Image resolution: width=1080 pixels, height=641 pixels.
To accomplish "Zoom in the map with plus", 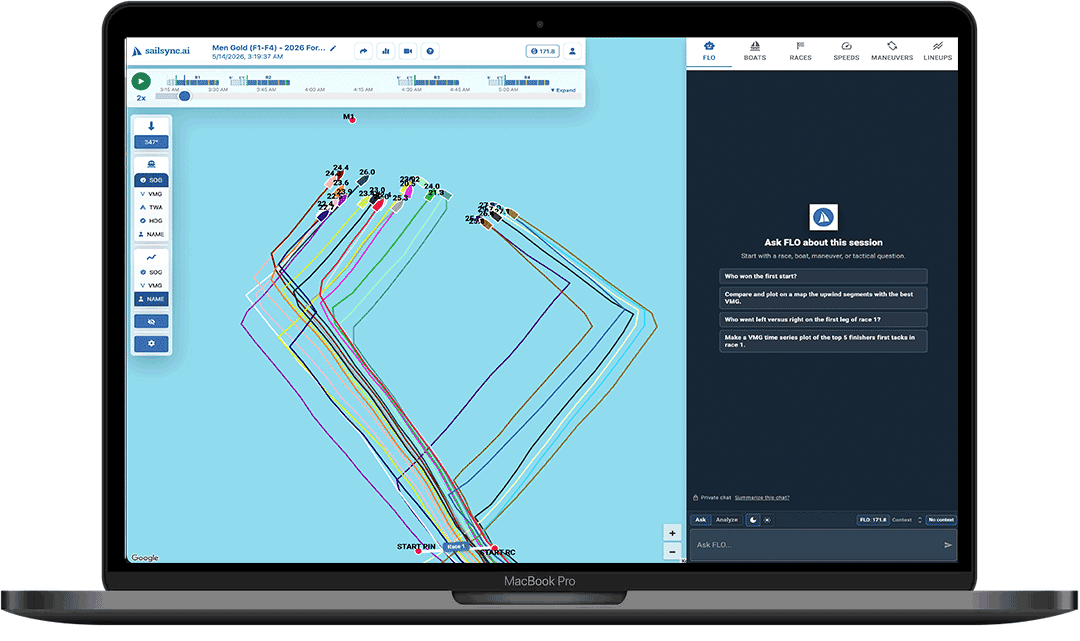I will click(672, 533).
